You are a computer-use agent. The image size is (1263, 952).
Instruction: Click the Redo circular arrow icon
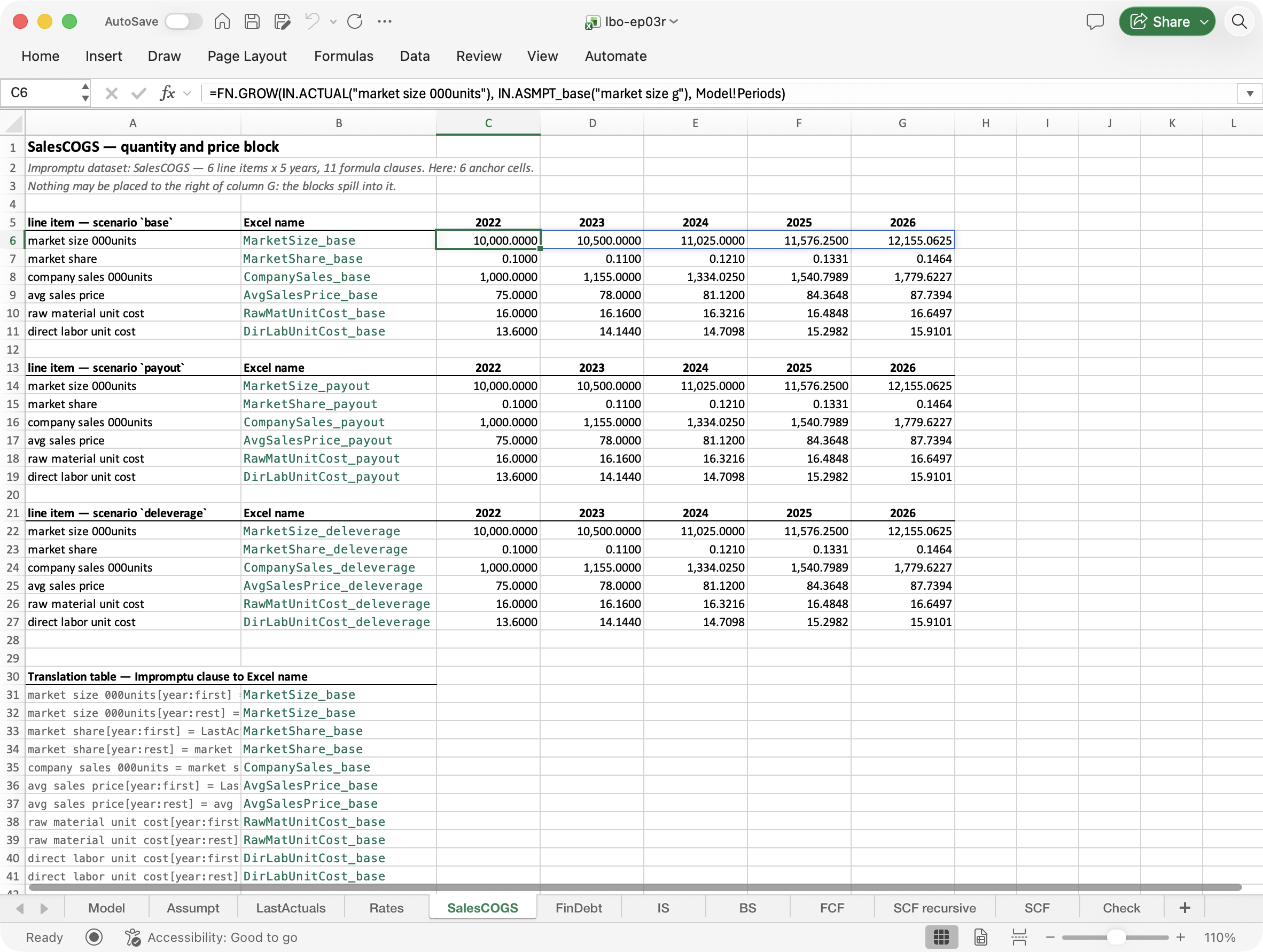tap(355, 22)
